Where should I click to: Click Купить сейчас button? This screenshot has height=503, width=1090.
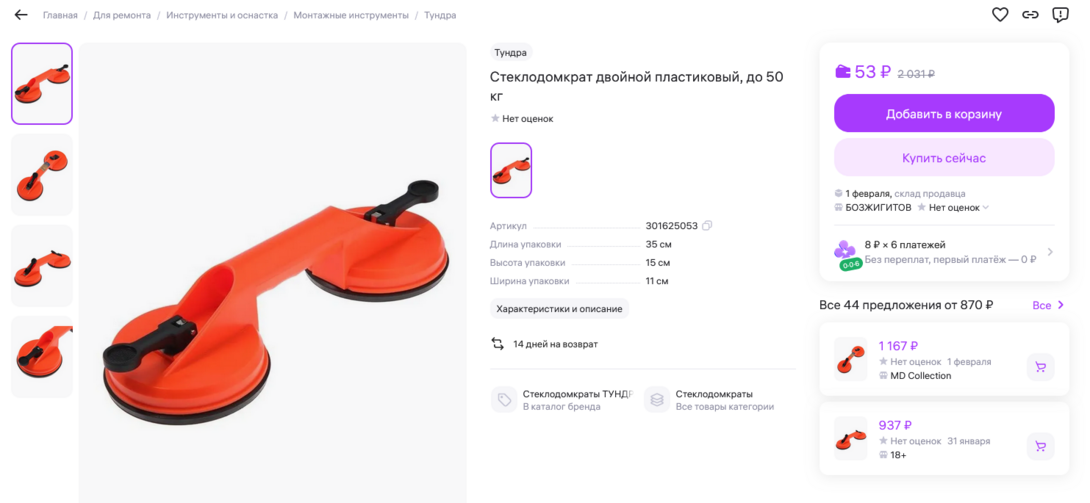tap(944, 158)
